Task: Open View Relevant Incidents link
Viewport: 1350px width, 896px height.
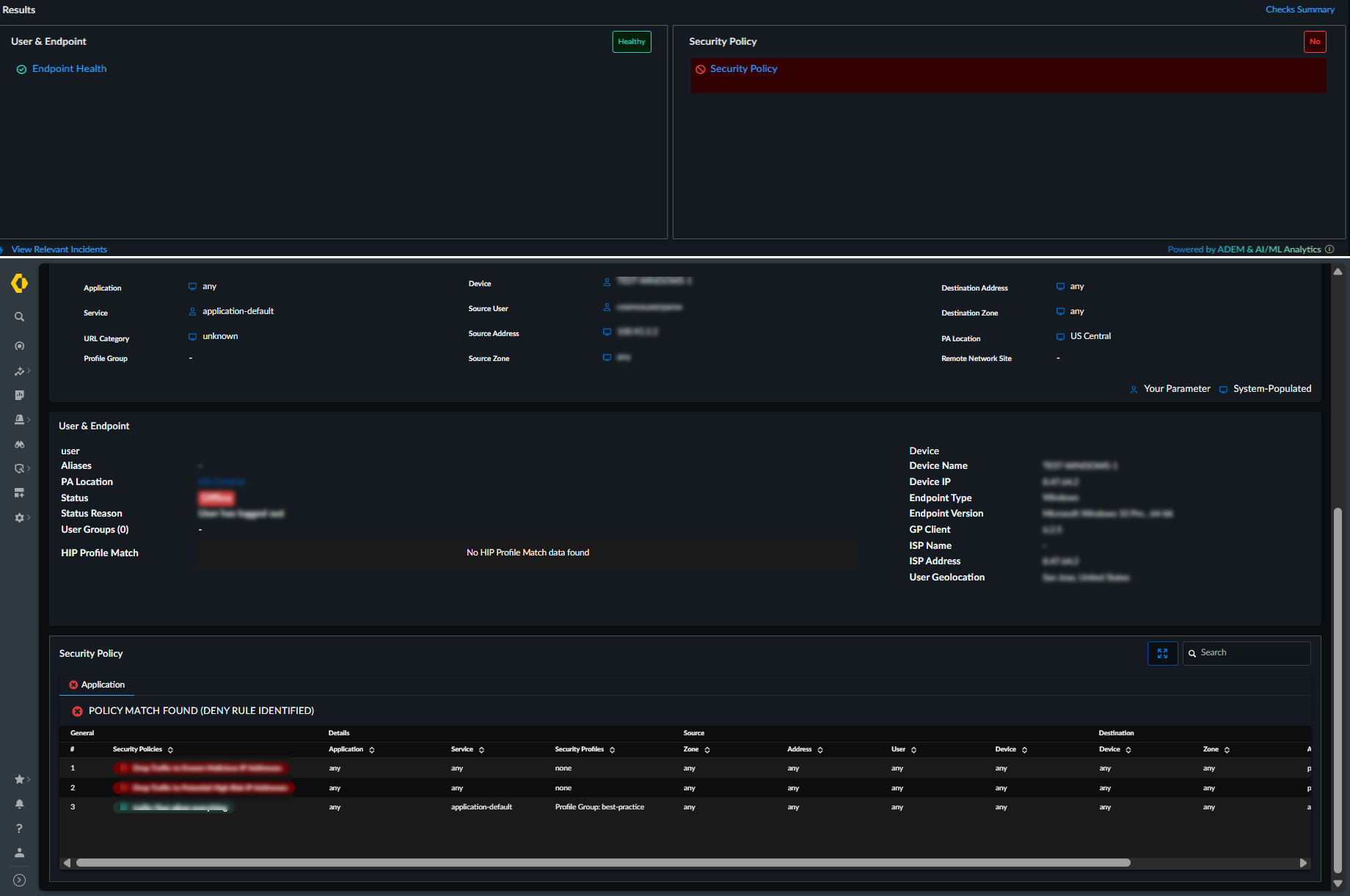Action: [59, 250]
